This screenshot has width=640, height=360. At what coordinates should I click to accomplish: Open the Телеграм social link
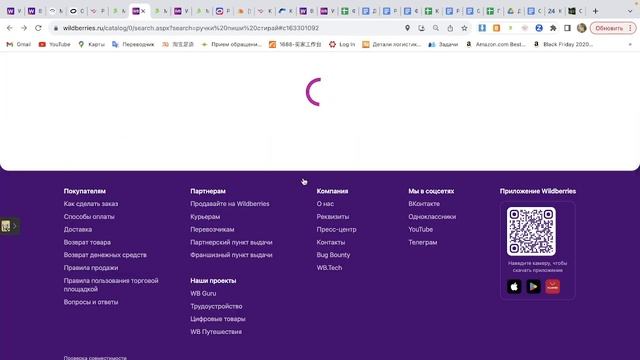pos(423,242)
